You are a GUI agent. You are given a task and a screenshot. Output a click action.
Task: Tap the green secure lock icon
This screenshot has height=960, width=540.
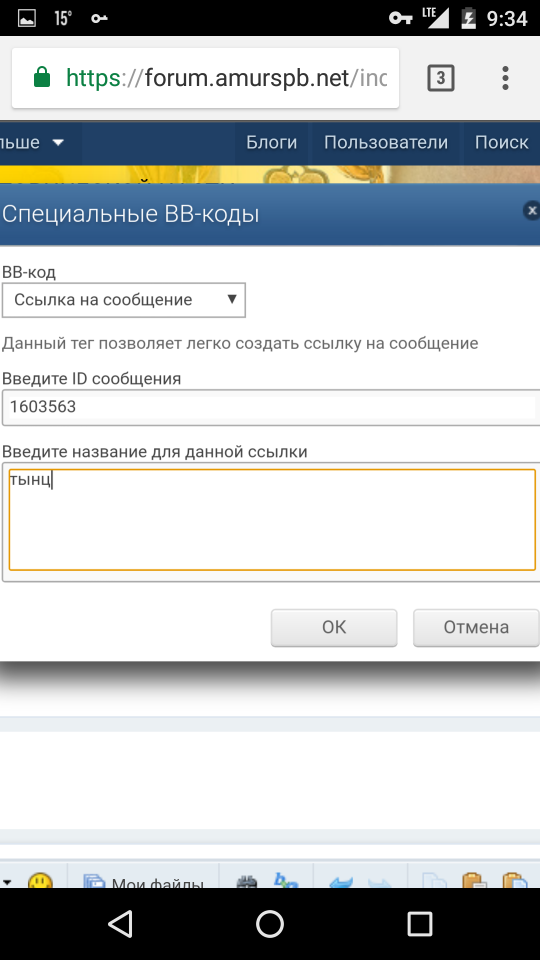(42, 78)
